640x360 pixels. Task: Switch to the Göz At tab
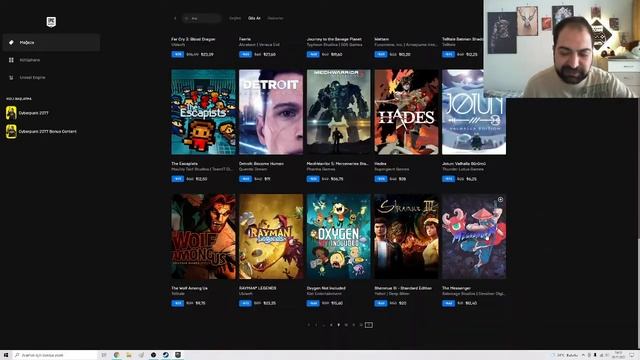pos(254,18)
